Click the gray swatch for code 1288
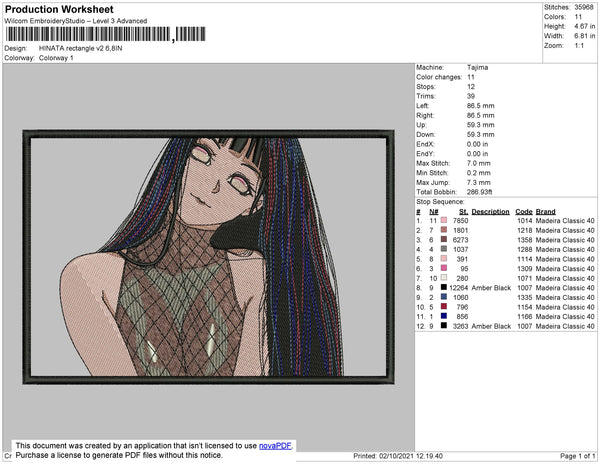The height and width of the screenshot is (464, 600). pos(444,249)
